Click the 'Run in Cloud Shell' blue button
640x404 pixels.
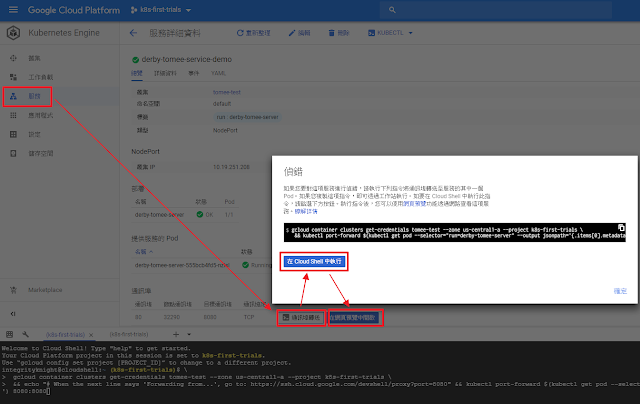(x=314, y=262)
